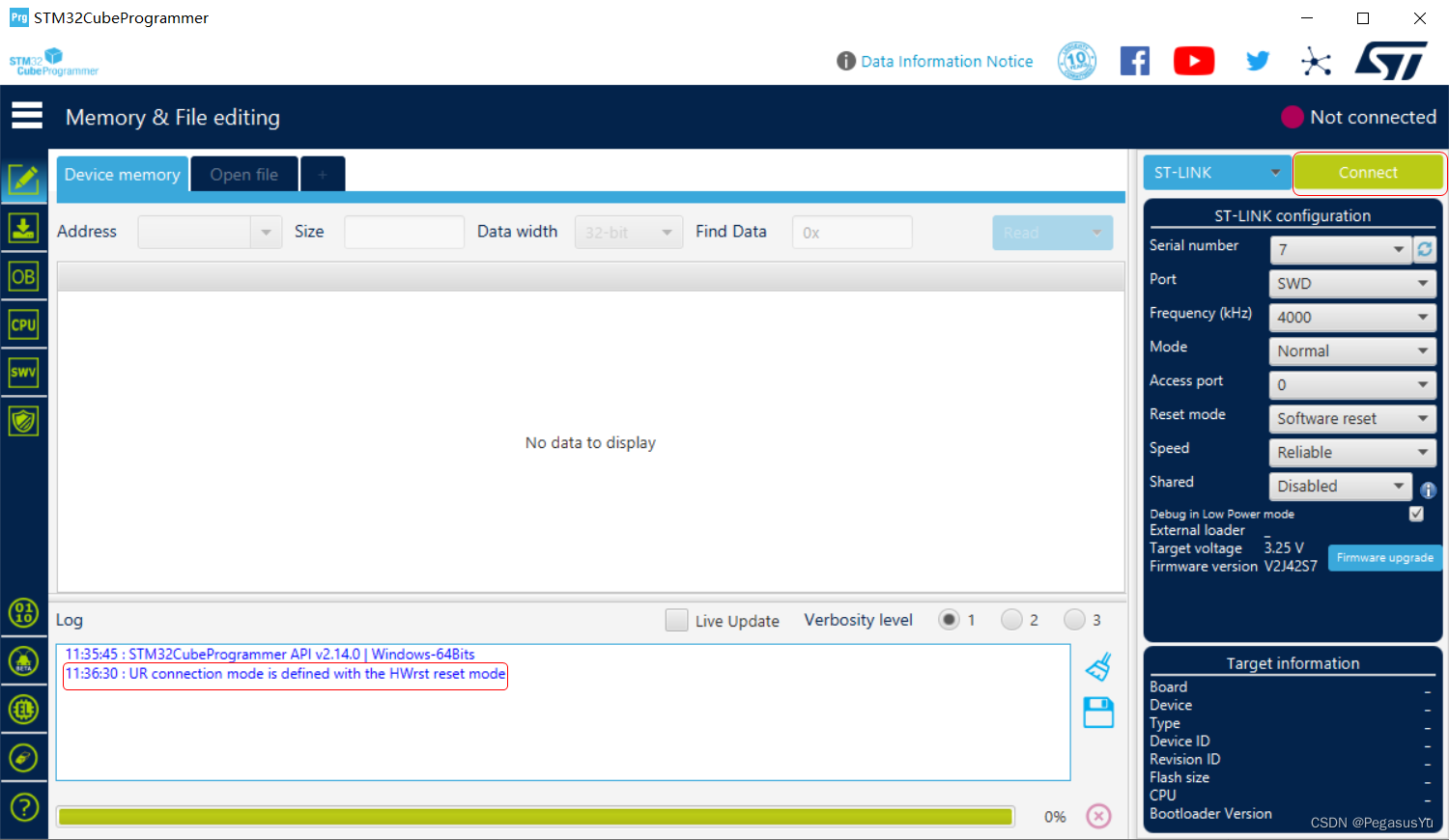This screenshot has width=1449, height=840.
Task: Uncheck Debug in Low Power mode
Action: coord(1416,514)
